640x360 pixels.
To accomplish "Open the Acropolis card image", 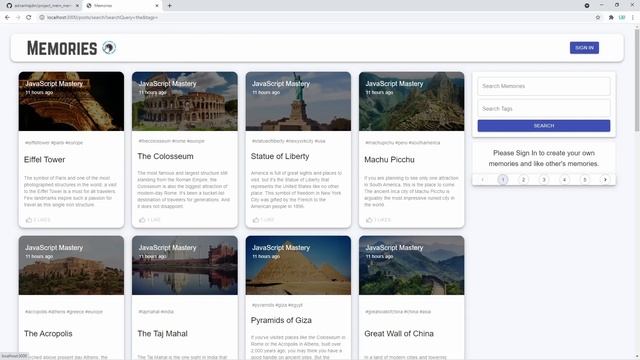I will tap(71, 265).
